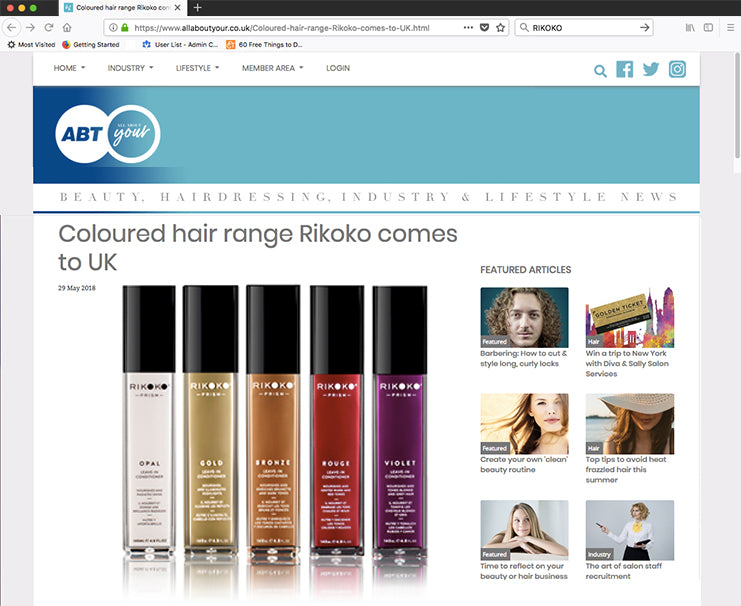
Task: Click the curly-haired man article thumbnail
Action: tap(524, 318)
